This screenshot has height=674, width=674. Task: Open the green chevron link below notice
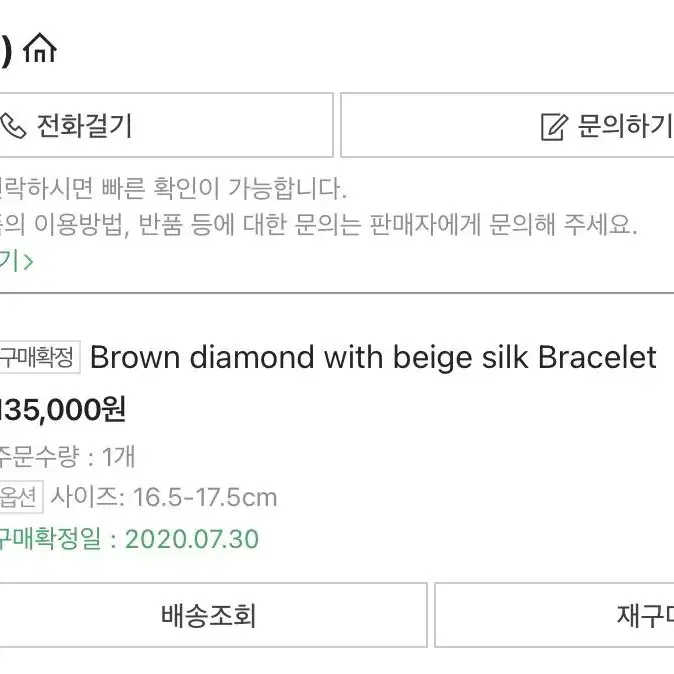tap(16, 261)
